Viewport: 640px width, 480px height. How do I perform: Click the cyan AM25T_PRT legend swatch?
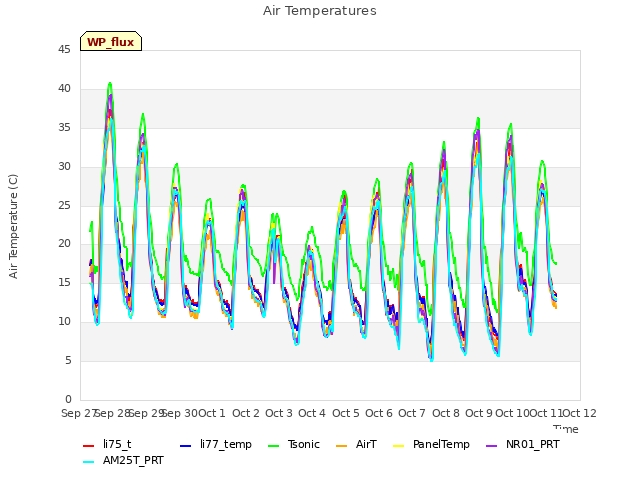[x=89, y=462]
